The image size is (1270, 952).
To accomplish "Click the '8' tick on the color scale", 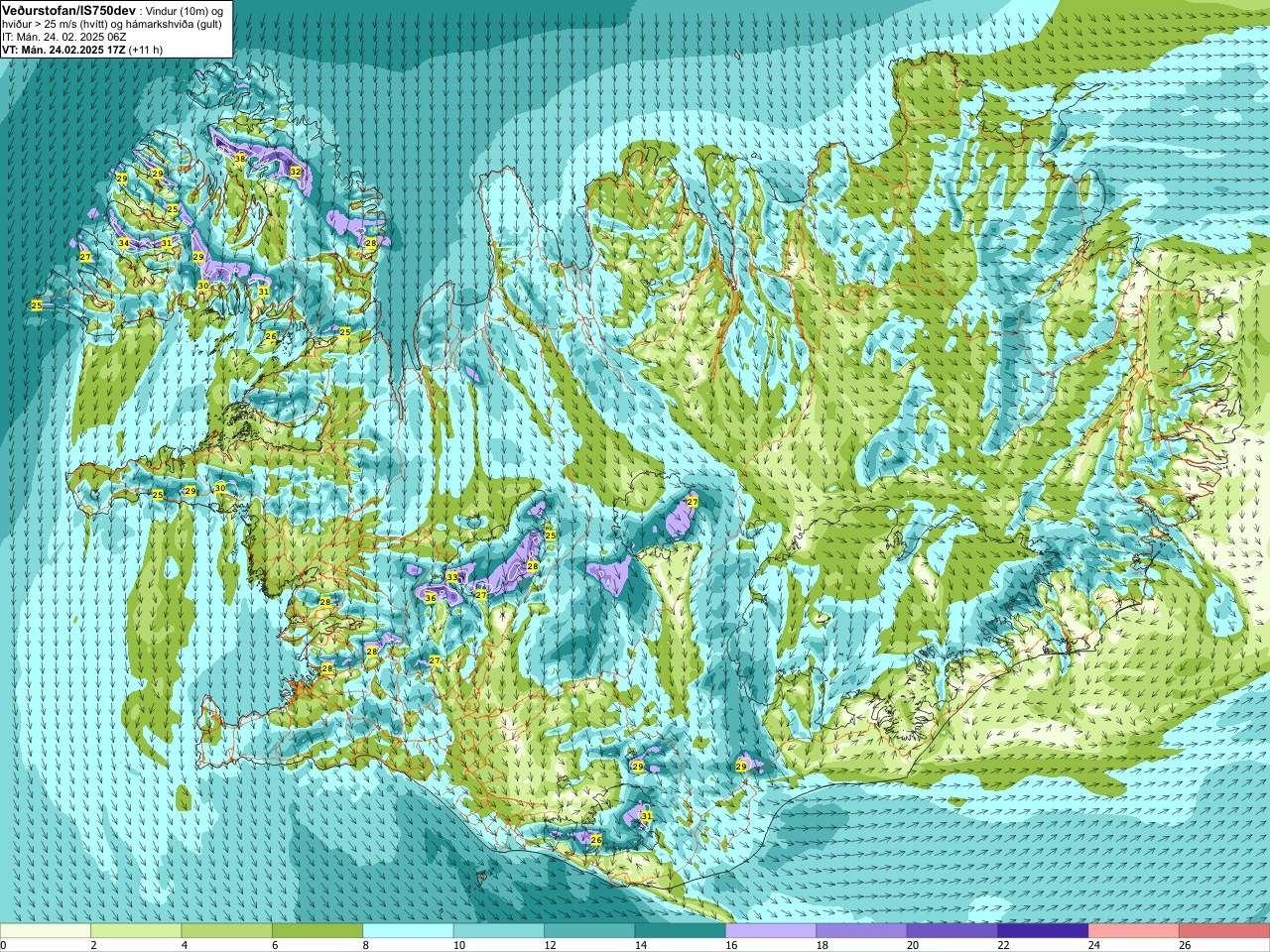I will click(366, 945).
